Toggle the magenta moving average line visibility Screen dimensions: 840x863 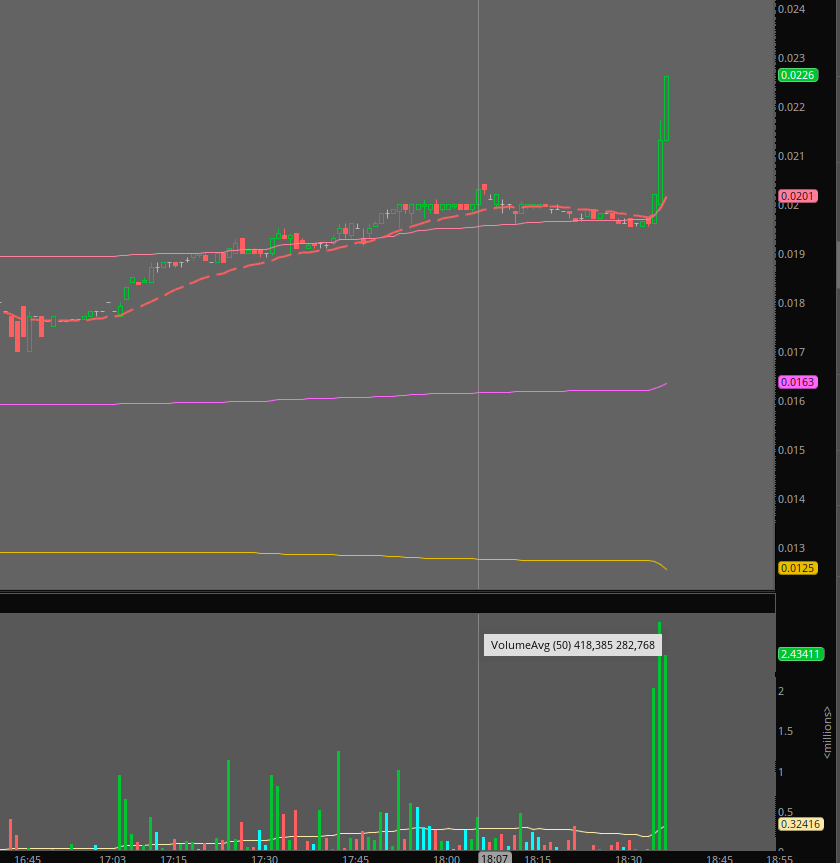(300, 400)
